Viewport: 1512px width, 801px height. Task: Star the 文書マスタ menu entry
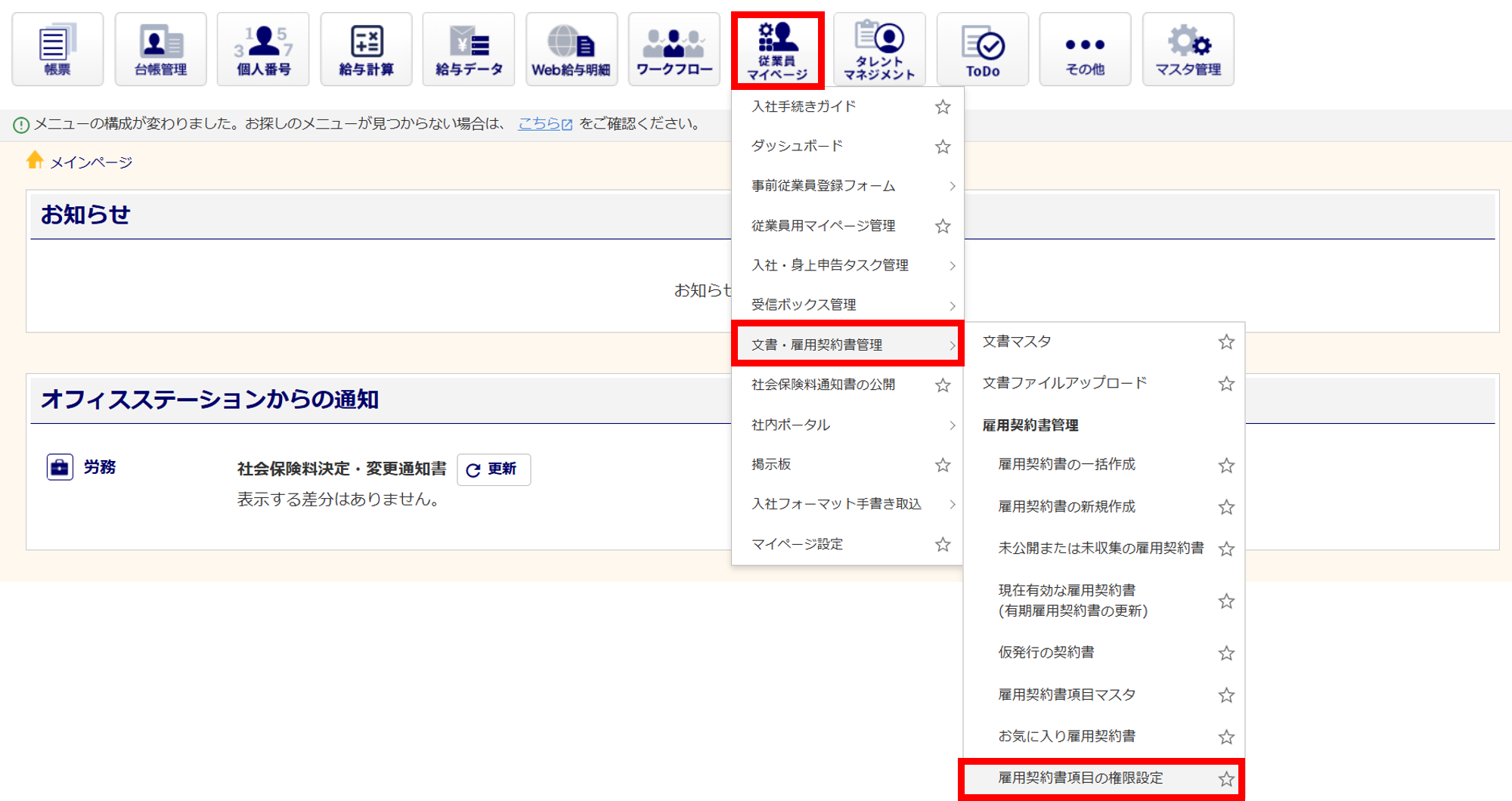click(1225, 342)
